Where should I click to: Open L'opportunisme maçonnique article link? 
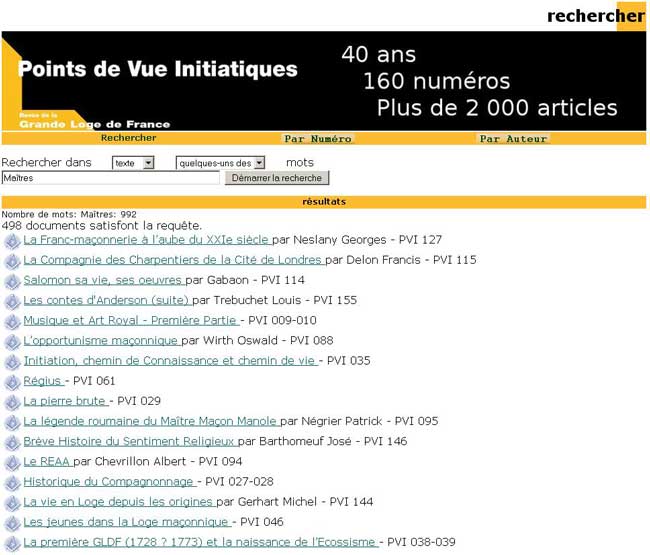click(x=102, y=341)
